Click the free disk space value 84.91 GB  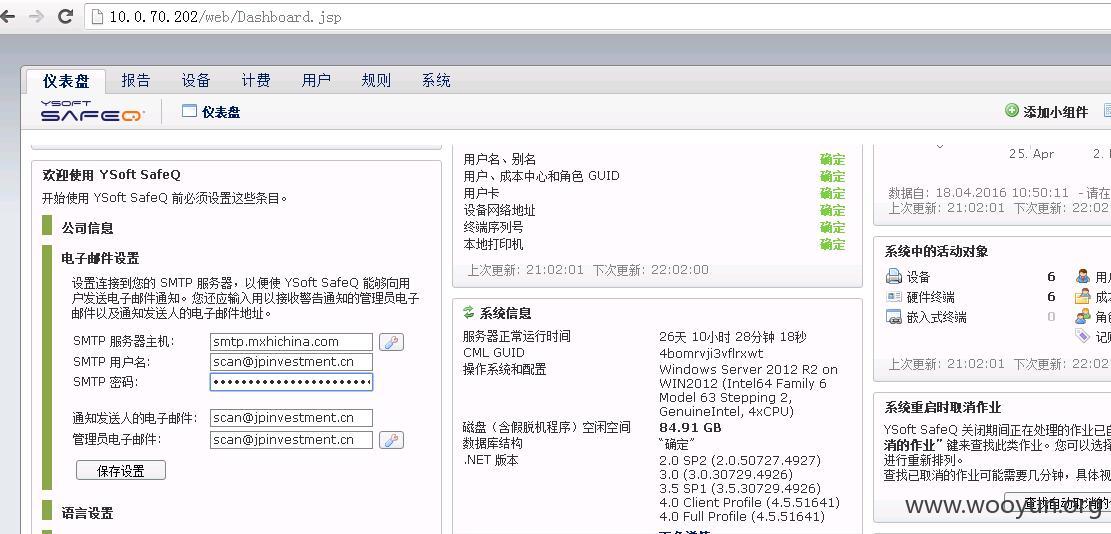(690, 428)
